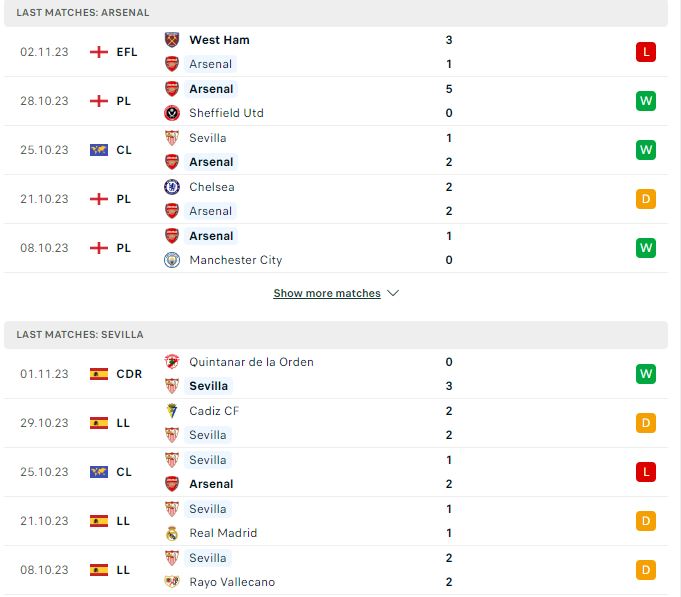Click Spain flag in Cadiz CF row
Viewport: 681px width, 597px height.
point(99,423)
